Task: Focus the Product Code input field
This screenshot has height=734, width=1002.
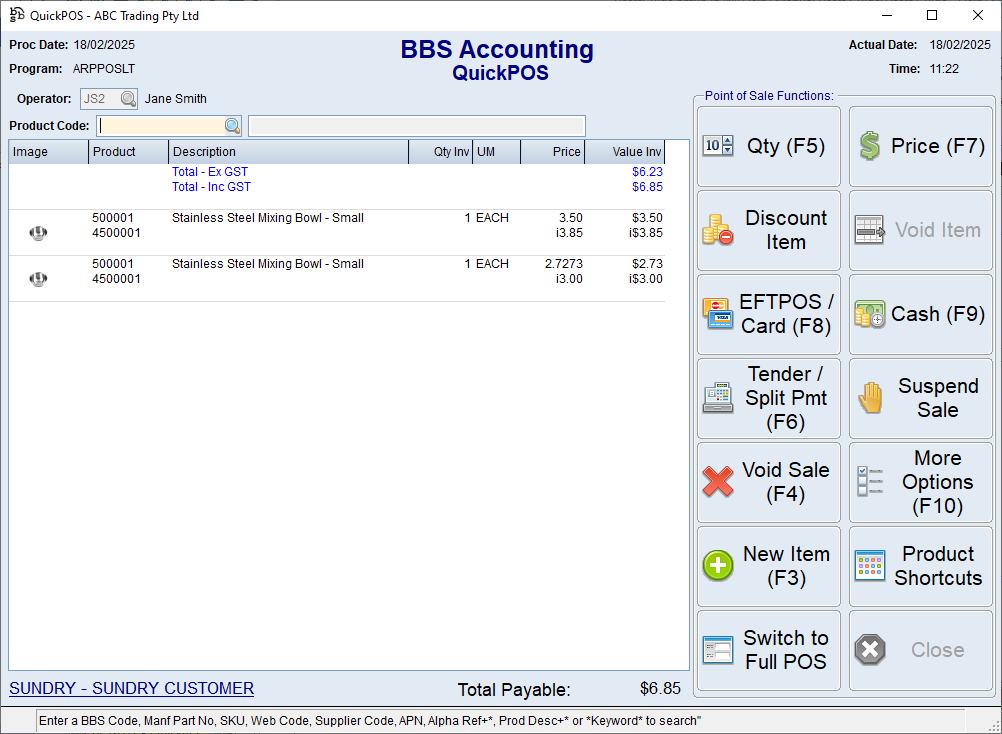Action: point(161,126)
